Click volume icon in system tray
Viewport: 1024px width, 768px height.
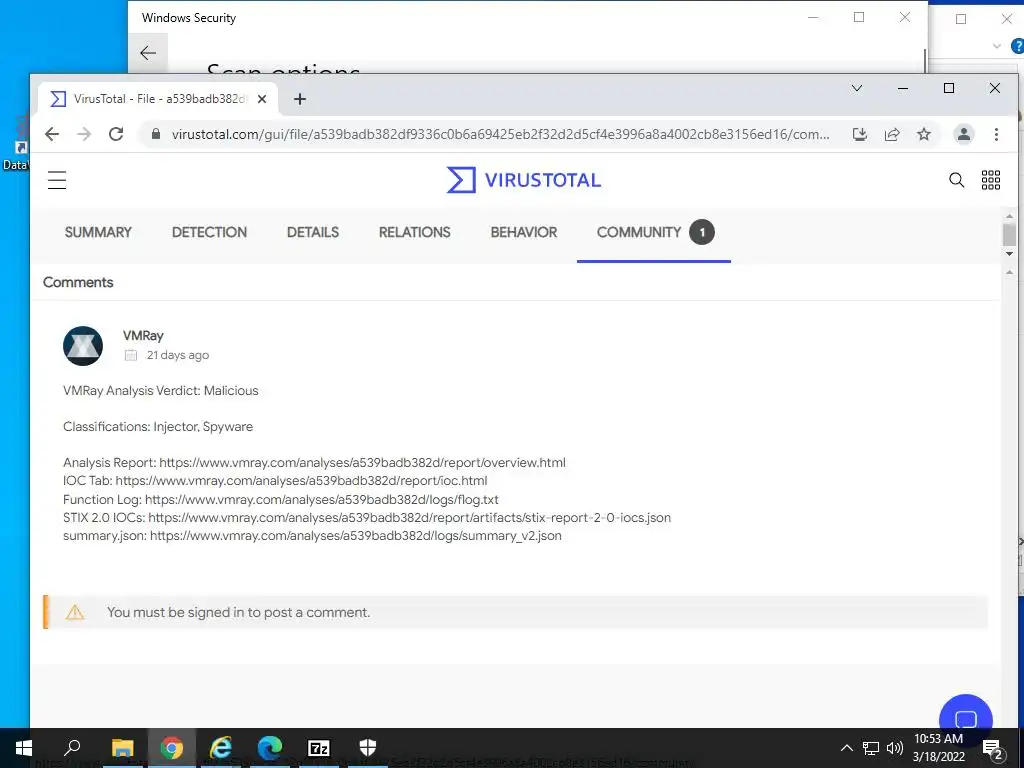pyautogui.click(x=895, y=748)
